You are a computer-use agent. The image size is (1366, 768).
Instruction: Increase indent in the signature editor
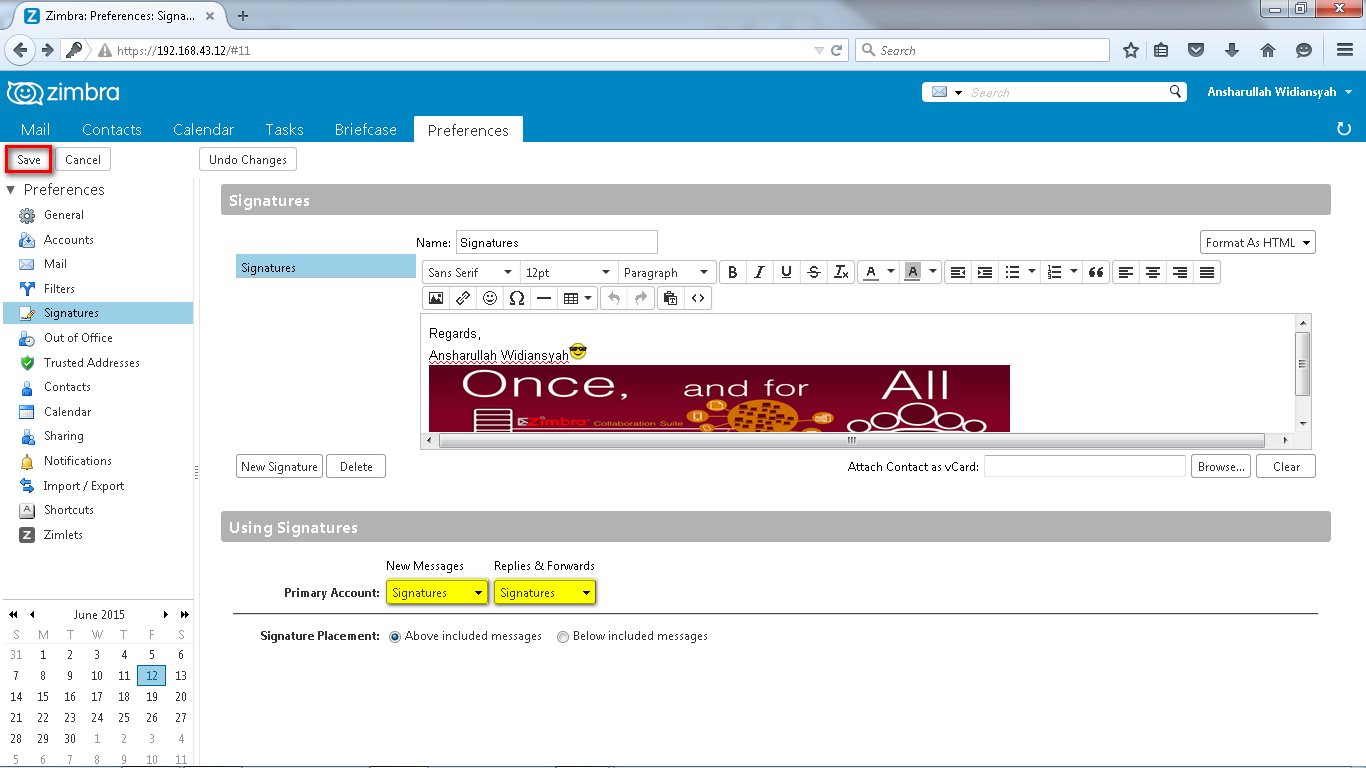coord(985,272)
